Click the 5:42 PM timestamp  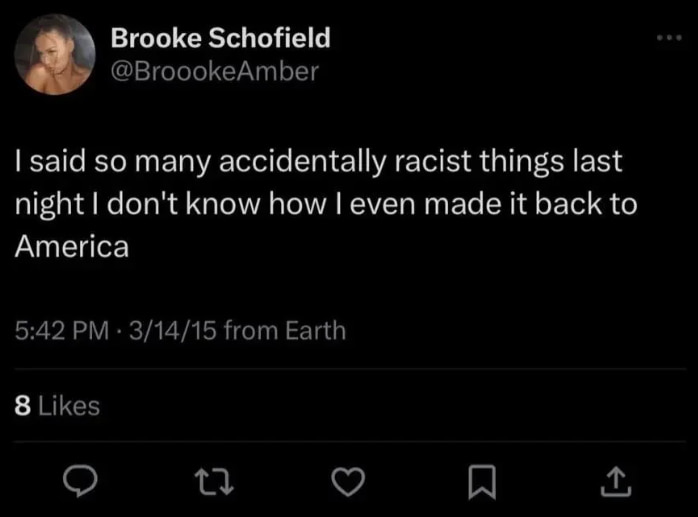58,329
